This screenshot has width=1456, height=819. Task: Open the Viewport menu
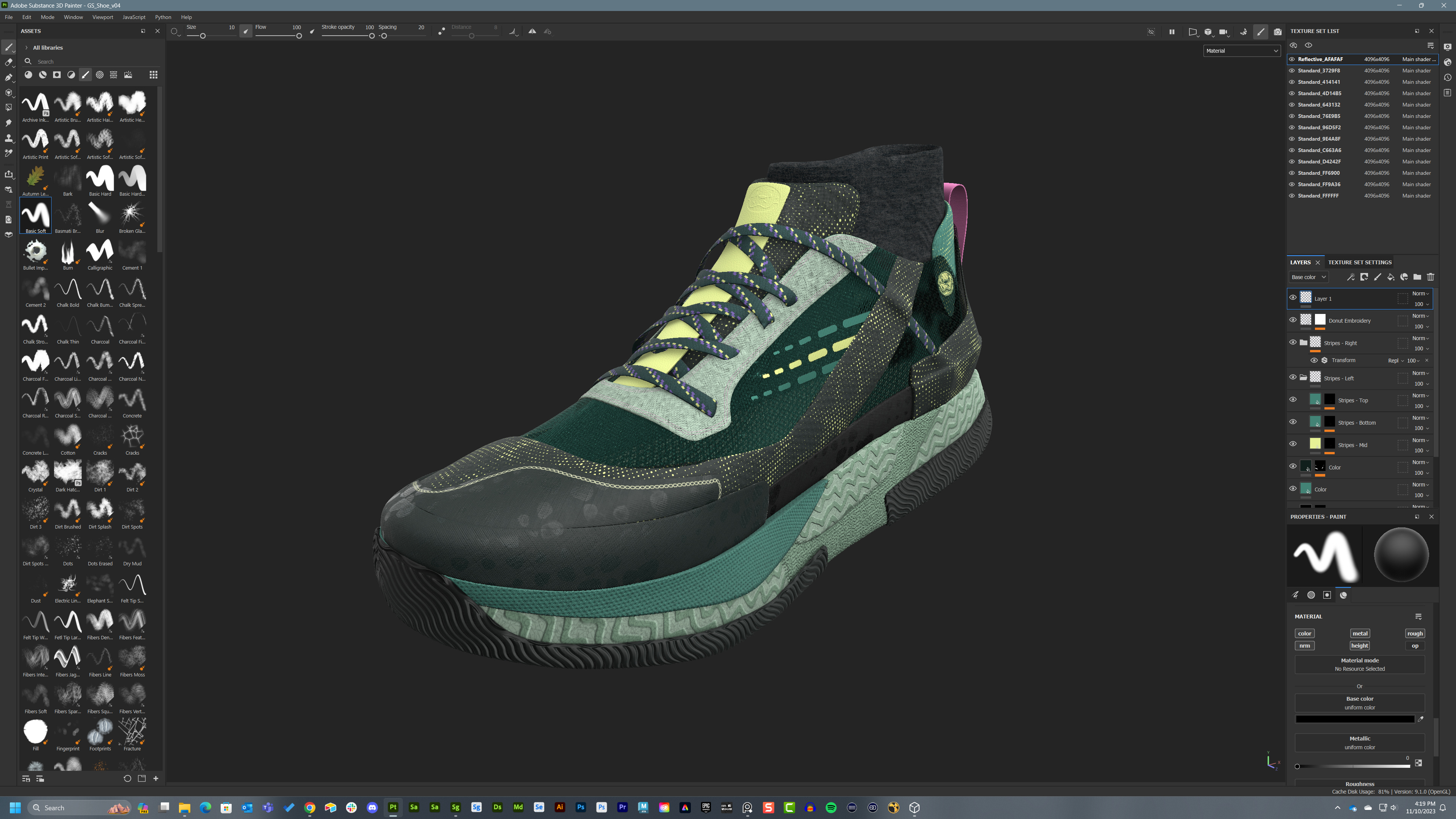102,17
